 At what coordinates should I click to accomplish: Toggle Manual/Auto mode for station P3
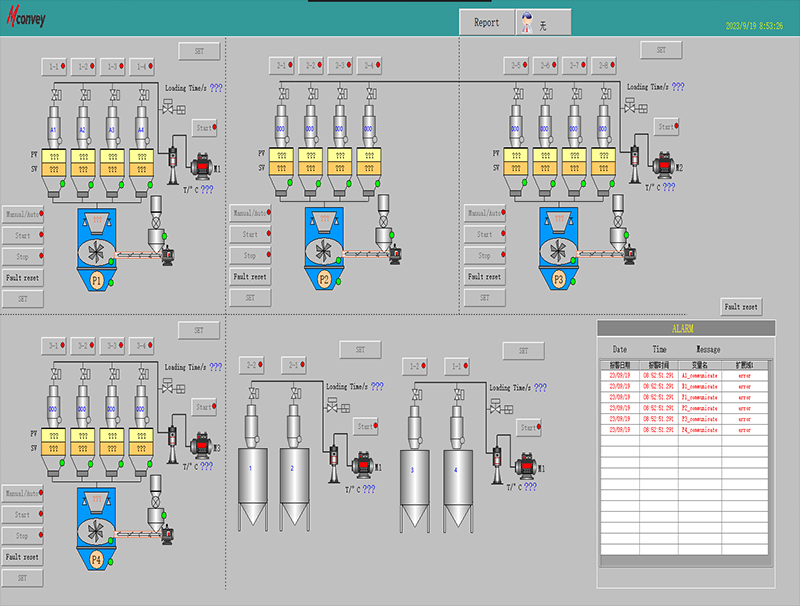[x=485, y=212]
